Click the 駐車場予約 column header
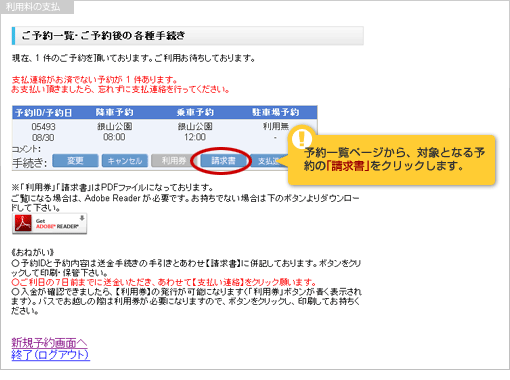The height and width of the screenshot is (380, 510). (x=275, y=112)
